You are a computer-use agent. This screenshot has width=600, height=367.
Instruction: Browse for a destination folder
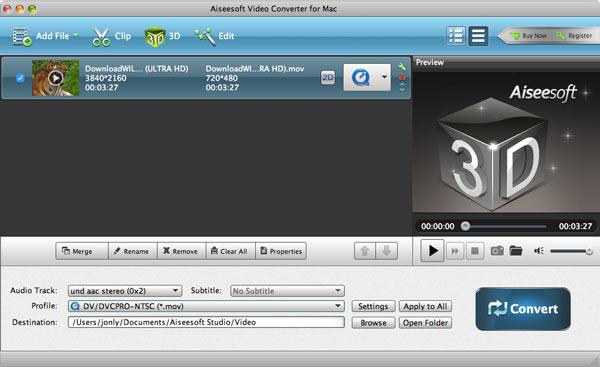click(x=373, y=323)
